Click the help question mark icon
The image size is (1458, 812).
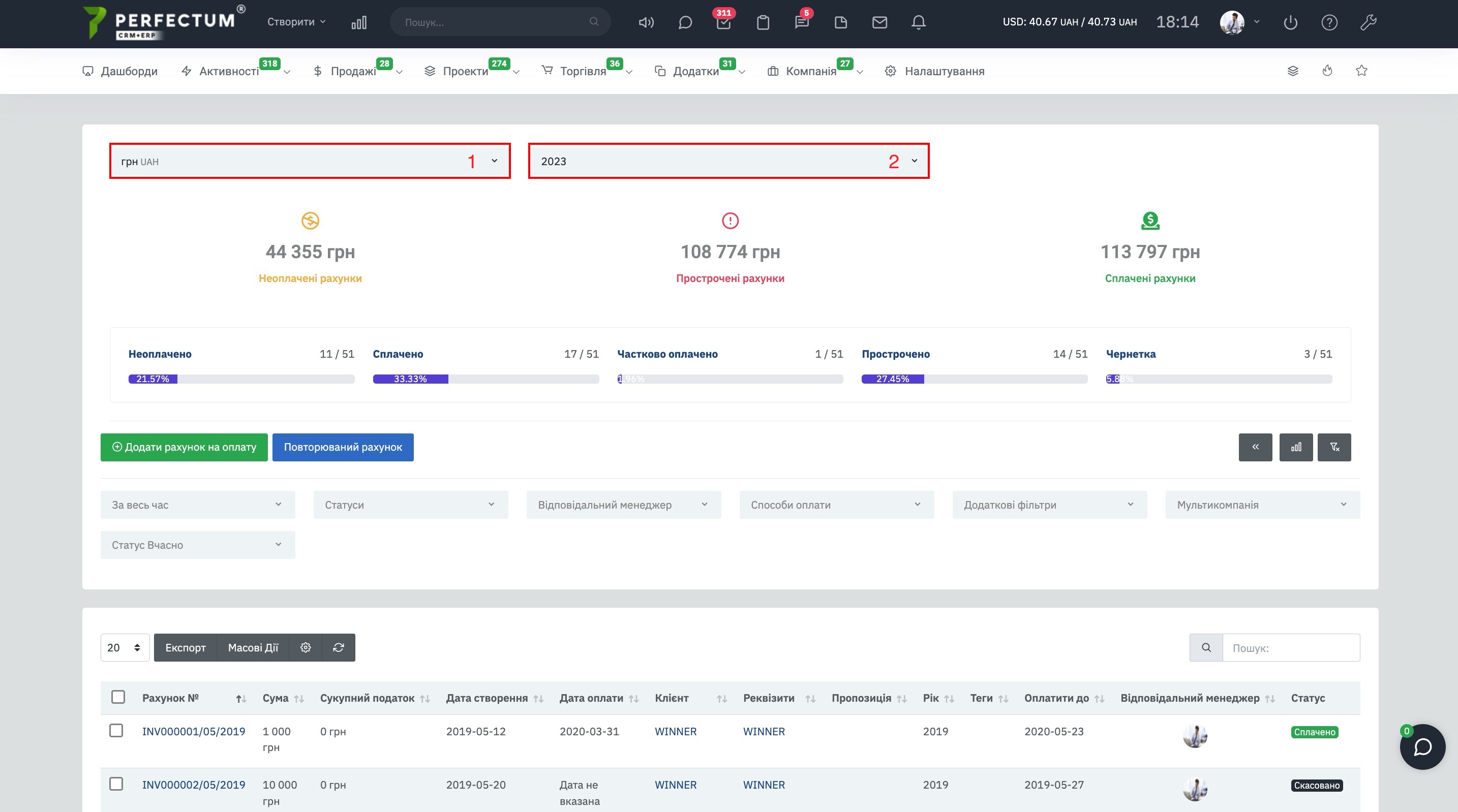tap(1329, 23)
